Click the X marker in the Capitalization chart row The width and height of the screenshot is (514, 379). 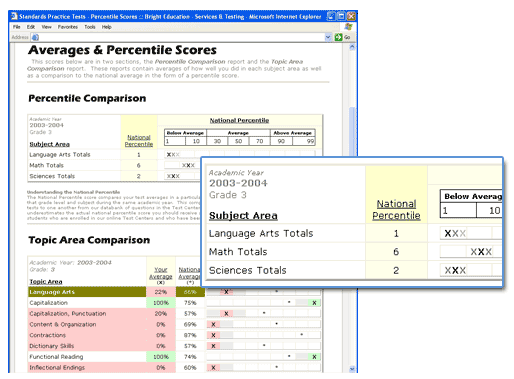314,303
